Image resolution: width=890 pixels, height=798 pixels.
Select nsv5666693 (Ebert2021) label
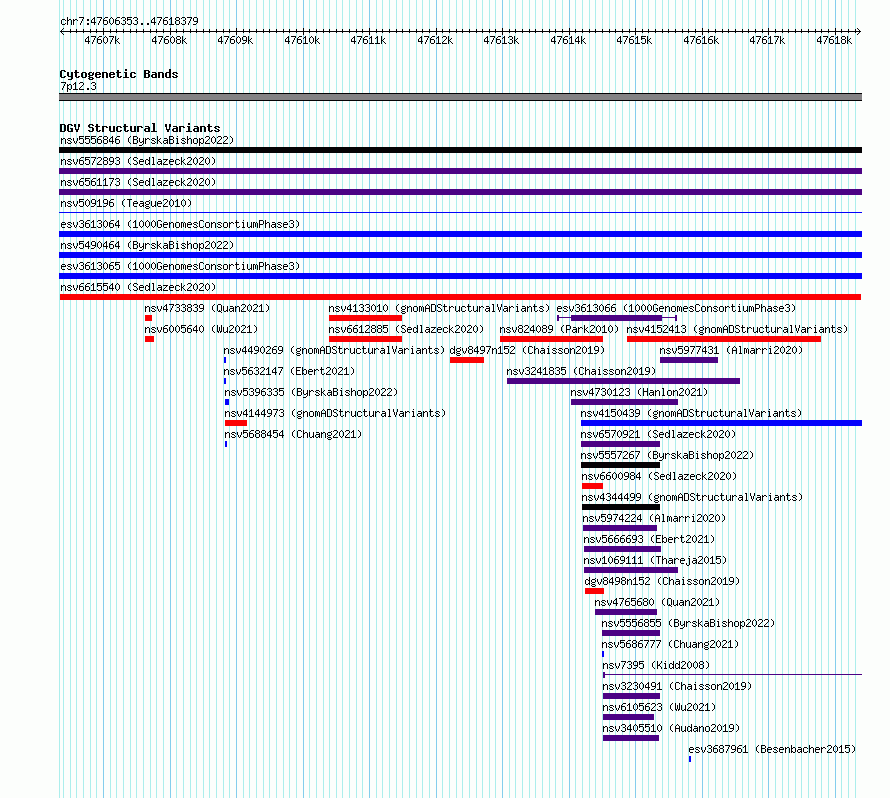pyautogui.click(x=649, y=539)
